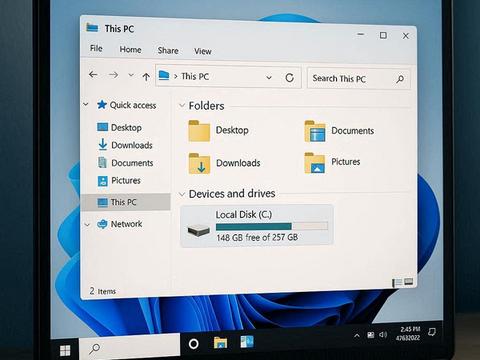
Task: Open the File menu
Action: [96, 48]
